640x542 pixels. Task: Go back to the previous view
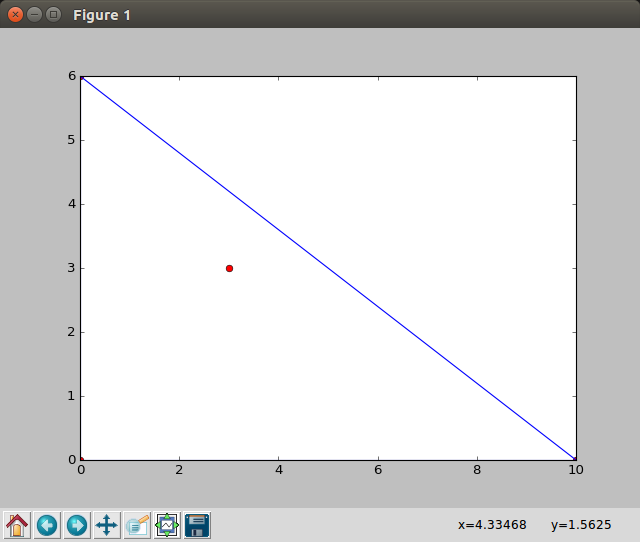click(x=47, y=525)
